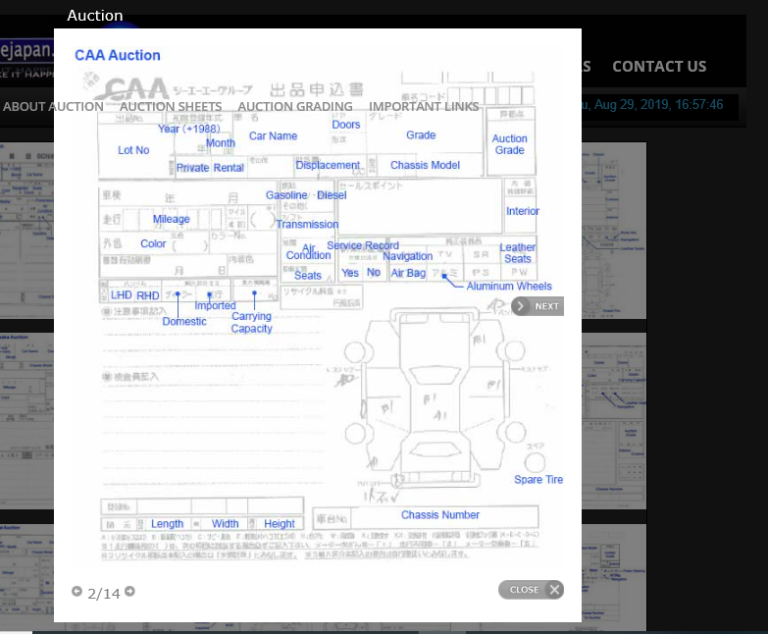
Task: Click the 'Service Record' label
Action: click(363, 245)
